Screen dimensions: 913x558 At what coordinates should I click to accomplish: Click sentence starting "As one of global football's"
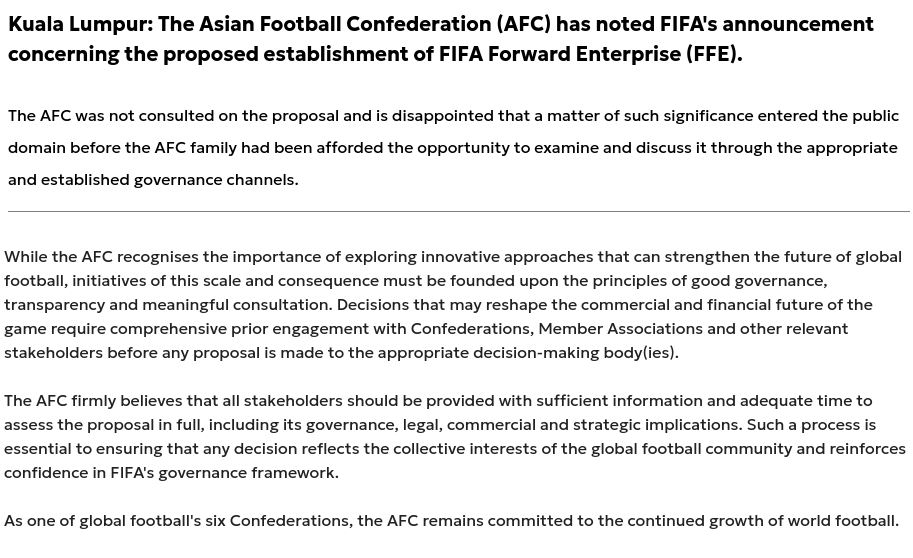[452, 520]
